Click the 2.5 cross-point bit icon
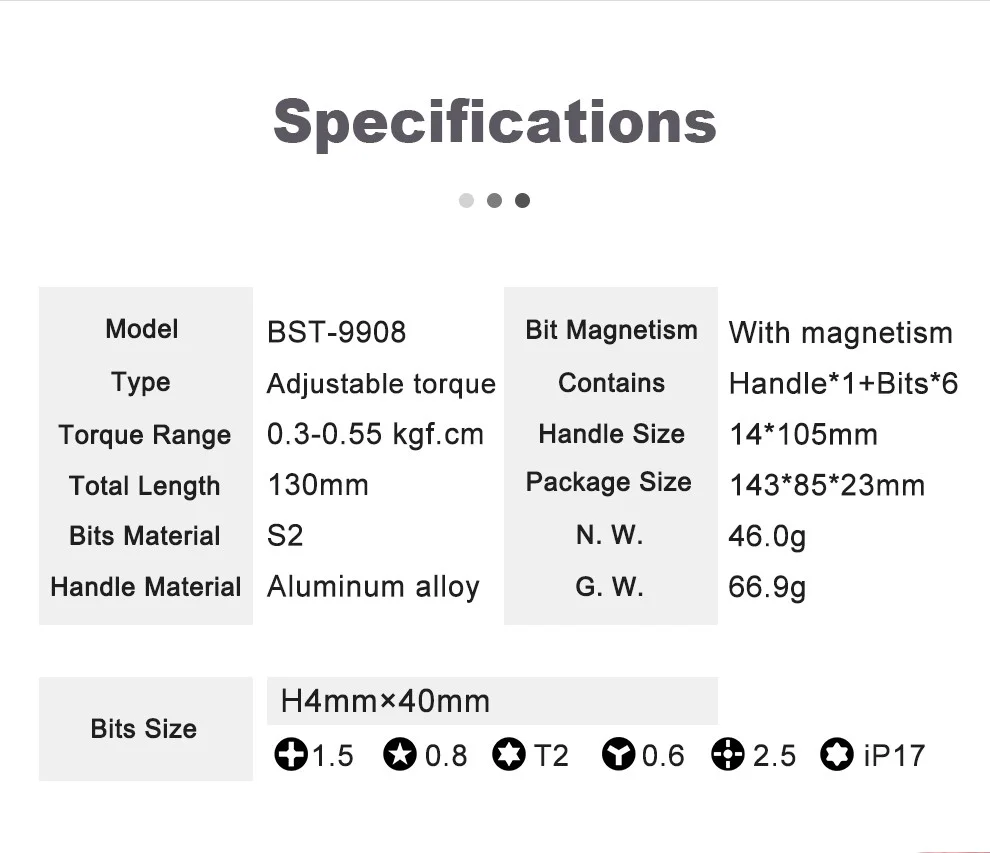 (728, 755)
